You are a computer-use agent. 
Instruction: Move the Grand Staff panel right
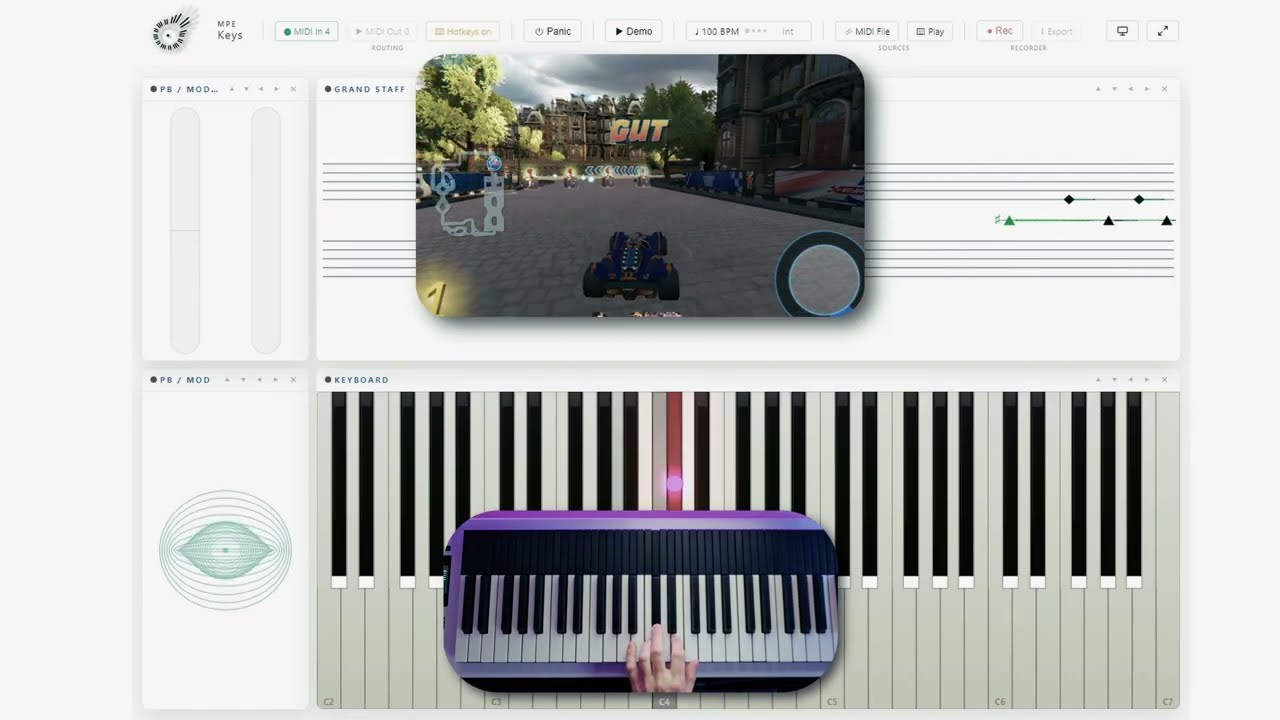[x=1147, y=89]
